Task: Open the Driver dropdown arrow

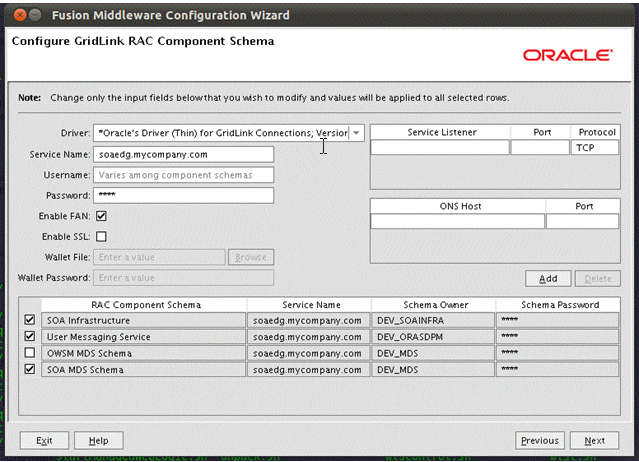Action: pyautogui.click(x=356, y=133)
